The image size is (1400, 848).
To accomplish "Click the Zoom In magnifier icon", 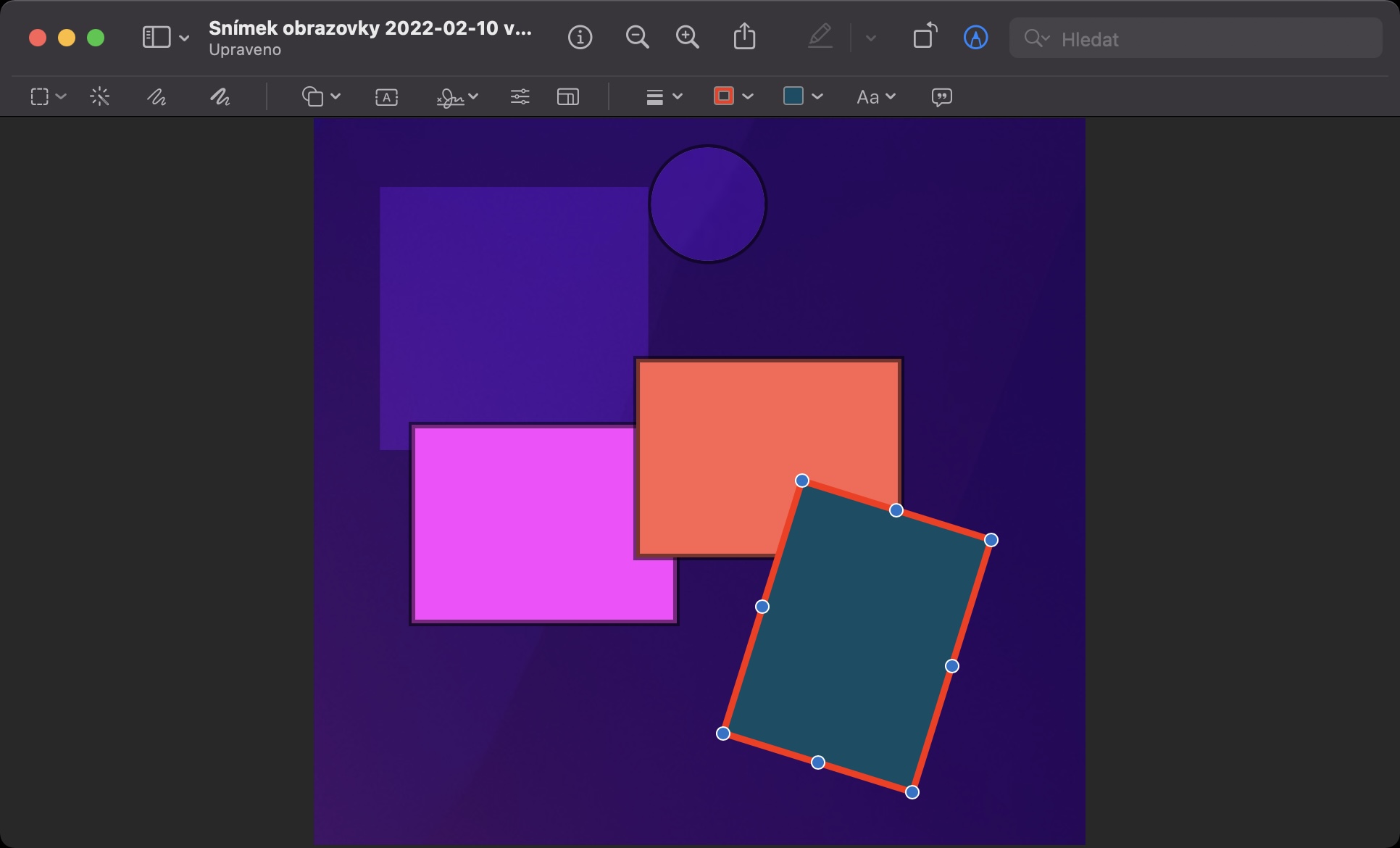I will click(x=687, y=37).
